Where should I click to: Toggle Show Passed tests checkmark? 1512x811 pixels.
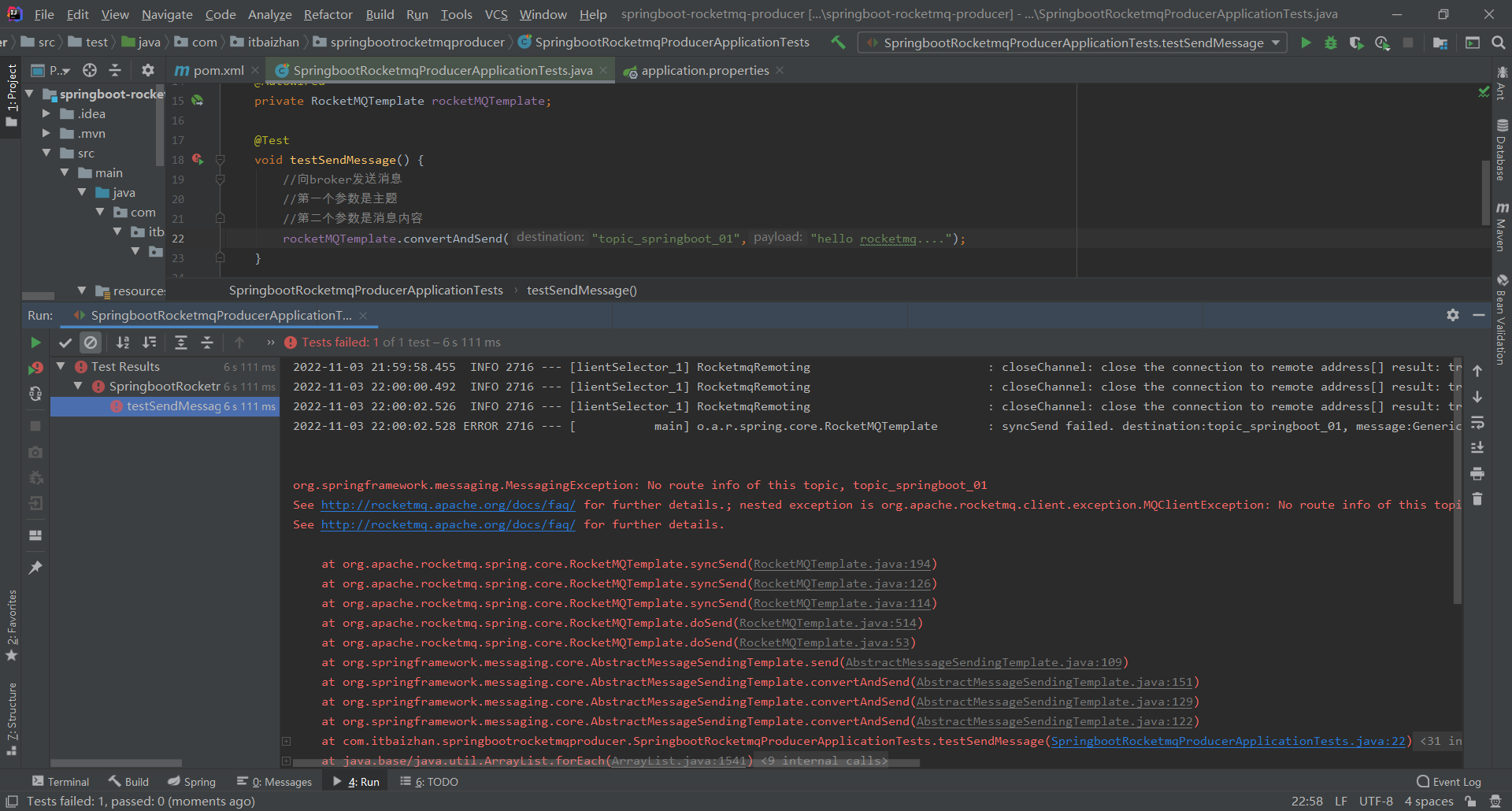pyautogui.click(x=65, y=343)
